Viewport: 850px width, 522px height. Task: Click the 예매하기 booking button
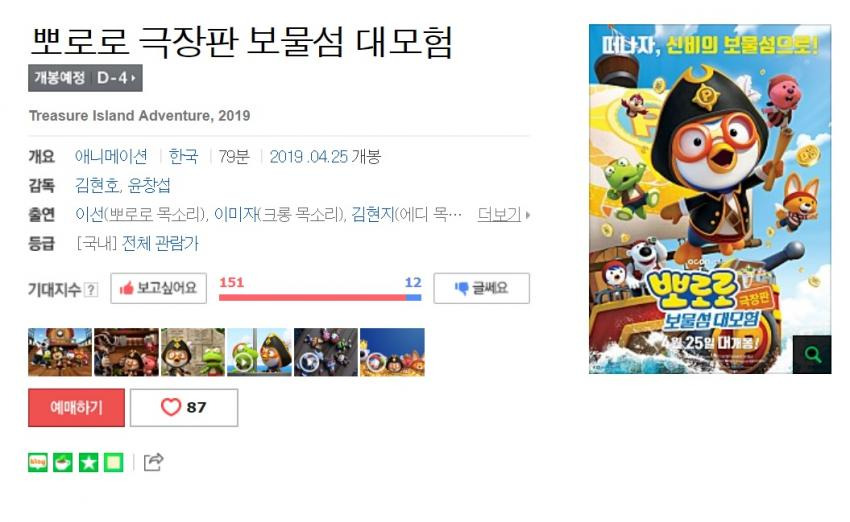[76, 408]
